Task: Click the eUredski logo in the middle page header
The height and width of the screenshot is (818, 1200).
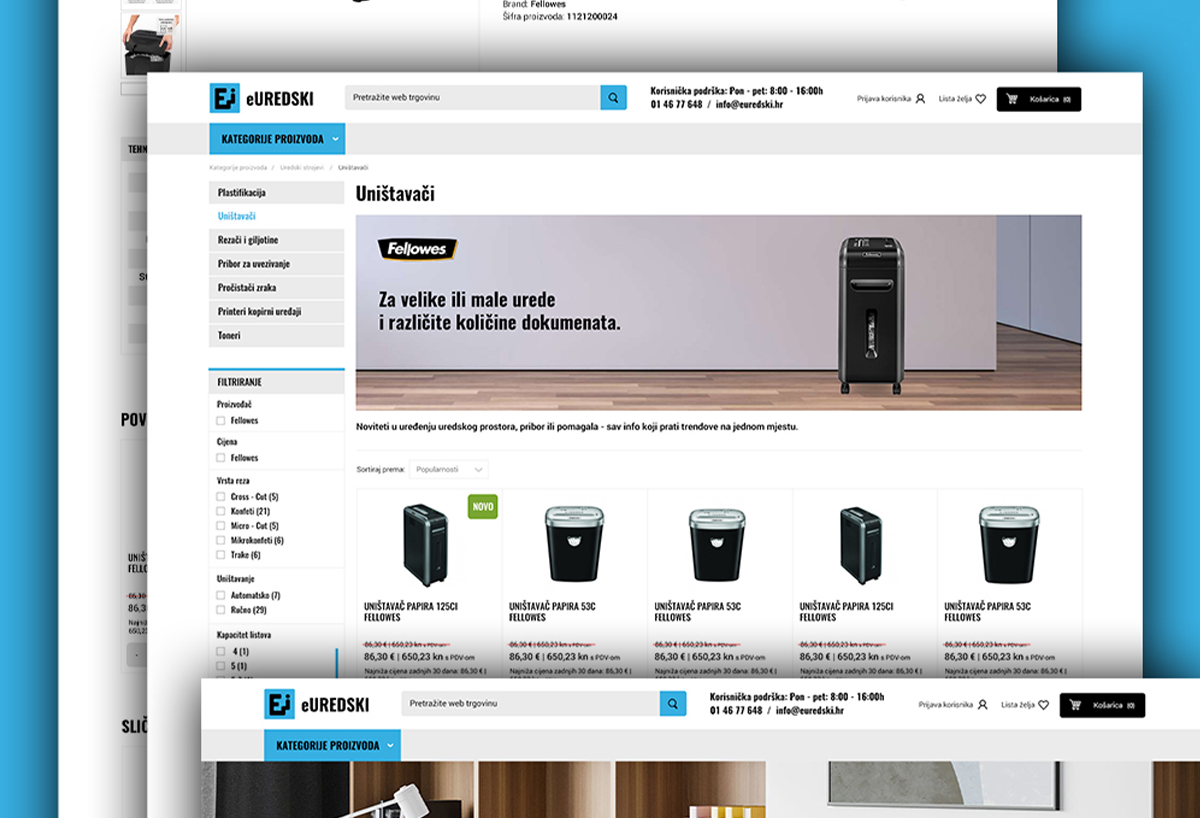Action: pyautogui.click(x=262, y=98)
